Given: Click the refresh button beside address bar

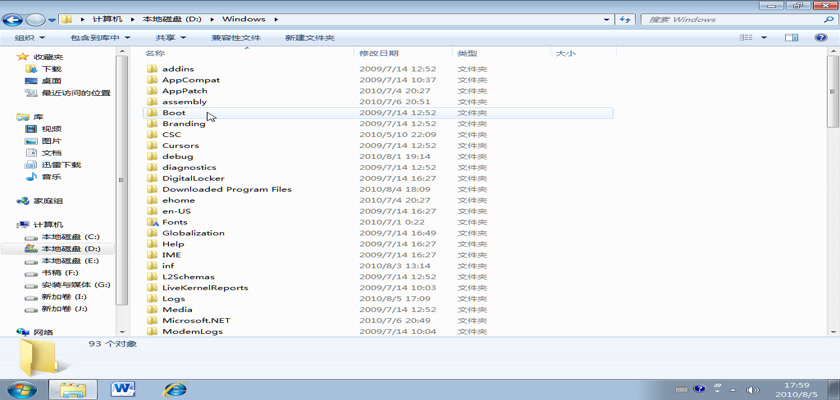Looking at the screenshot, I should [626, 19].
